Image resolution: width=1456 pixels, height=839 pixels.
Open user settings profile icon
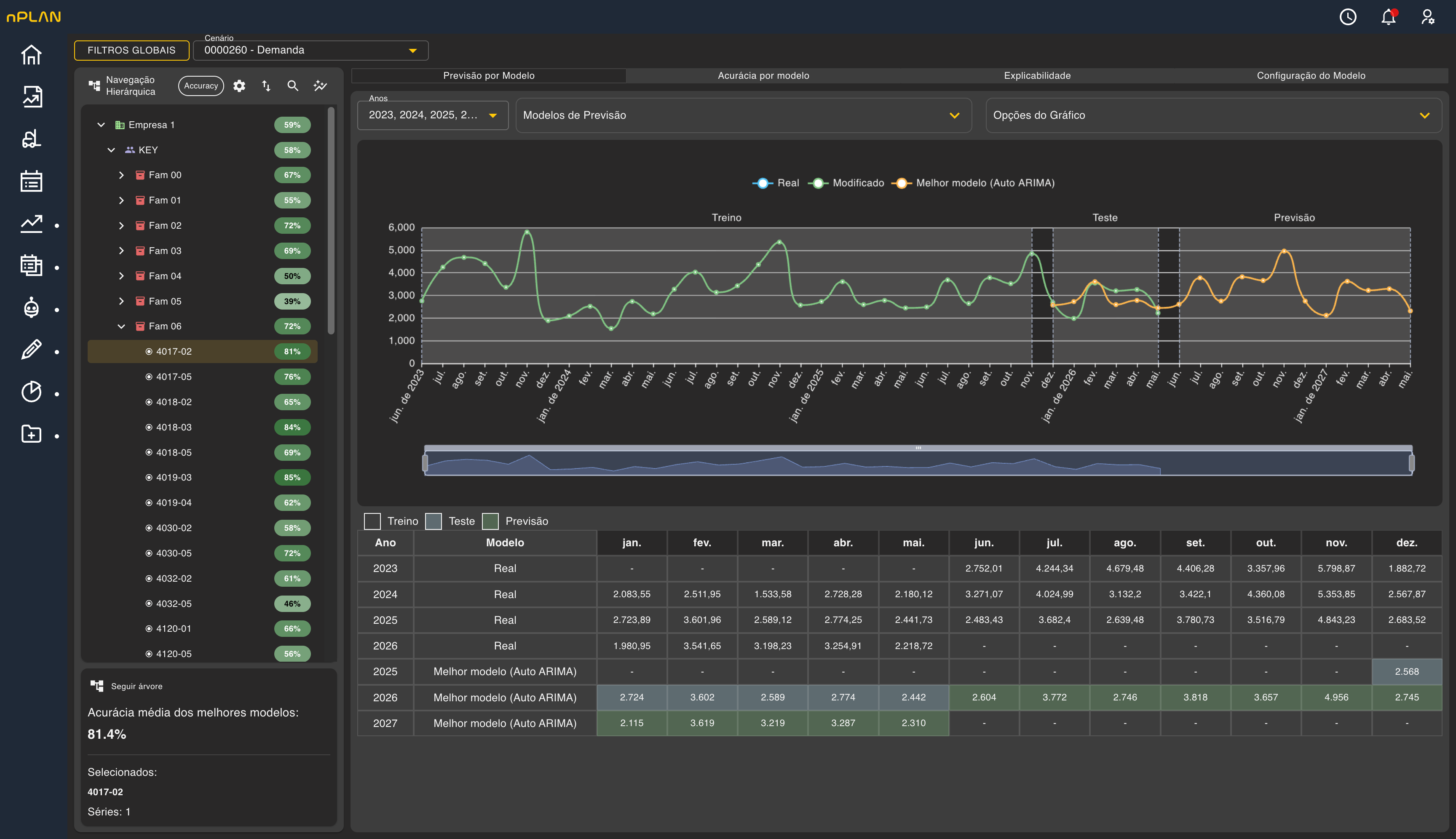[x=1427, y=17]
